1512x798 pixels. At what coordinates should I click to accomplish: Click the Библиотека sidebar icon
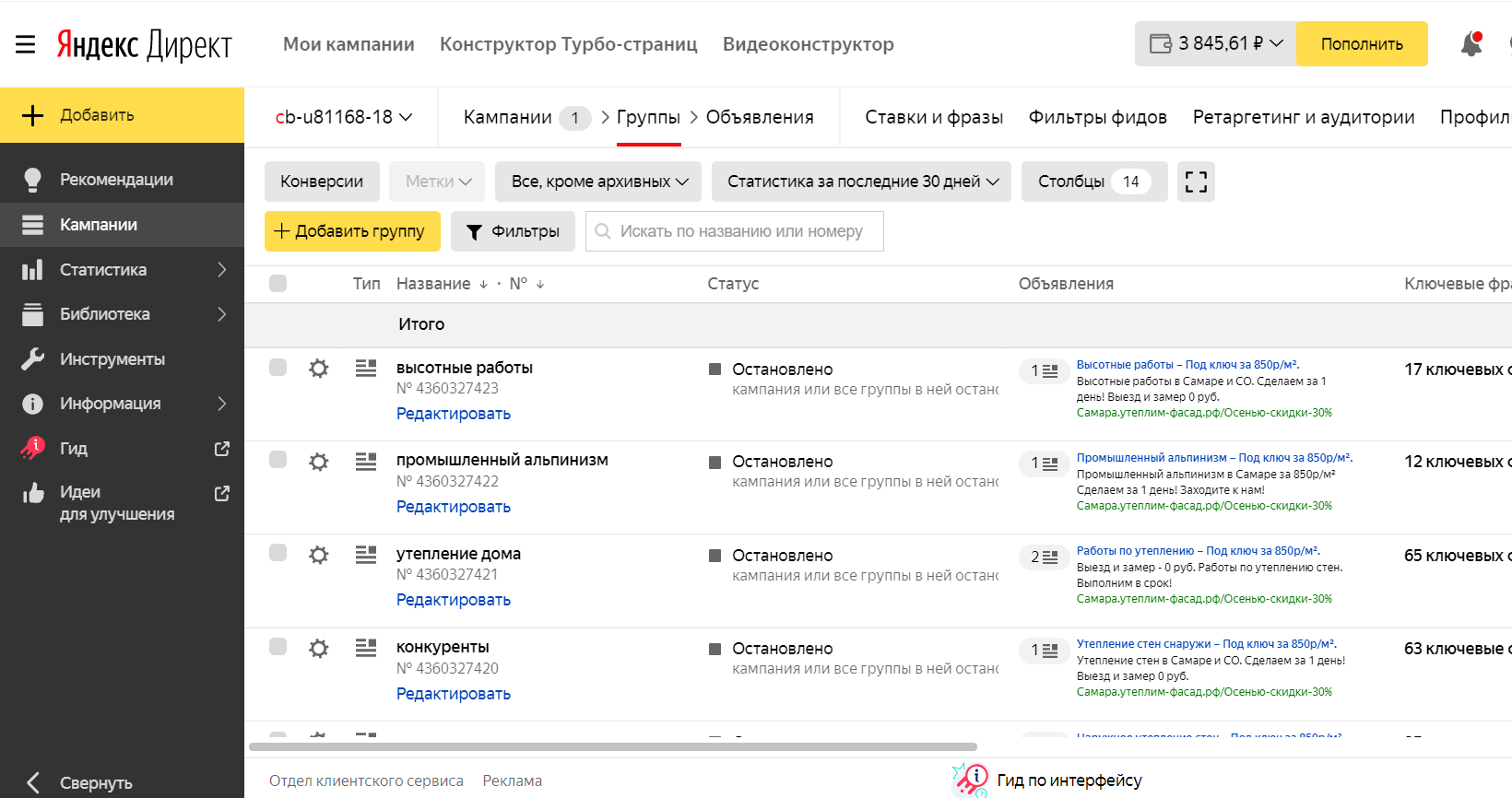pyautogui.click(x=32, y=314)
